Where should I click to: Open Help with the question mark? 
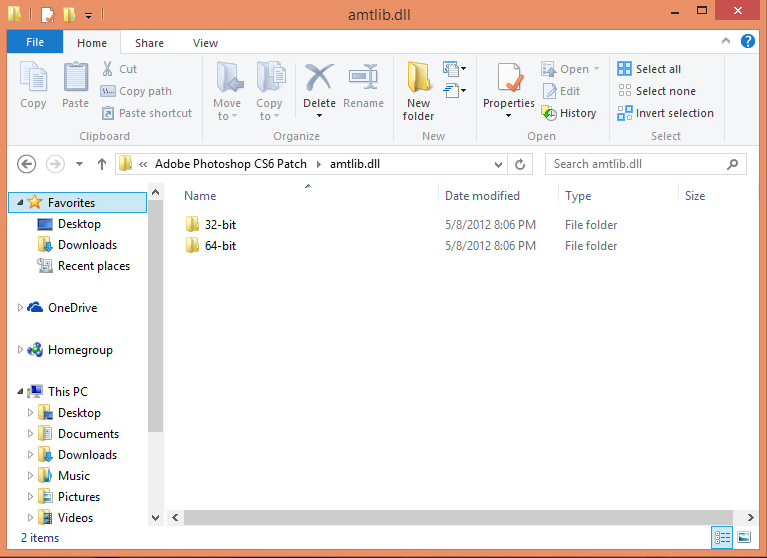[747, 42]
